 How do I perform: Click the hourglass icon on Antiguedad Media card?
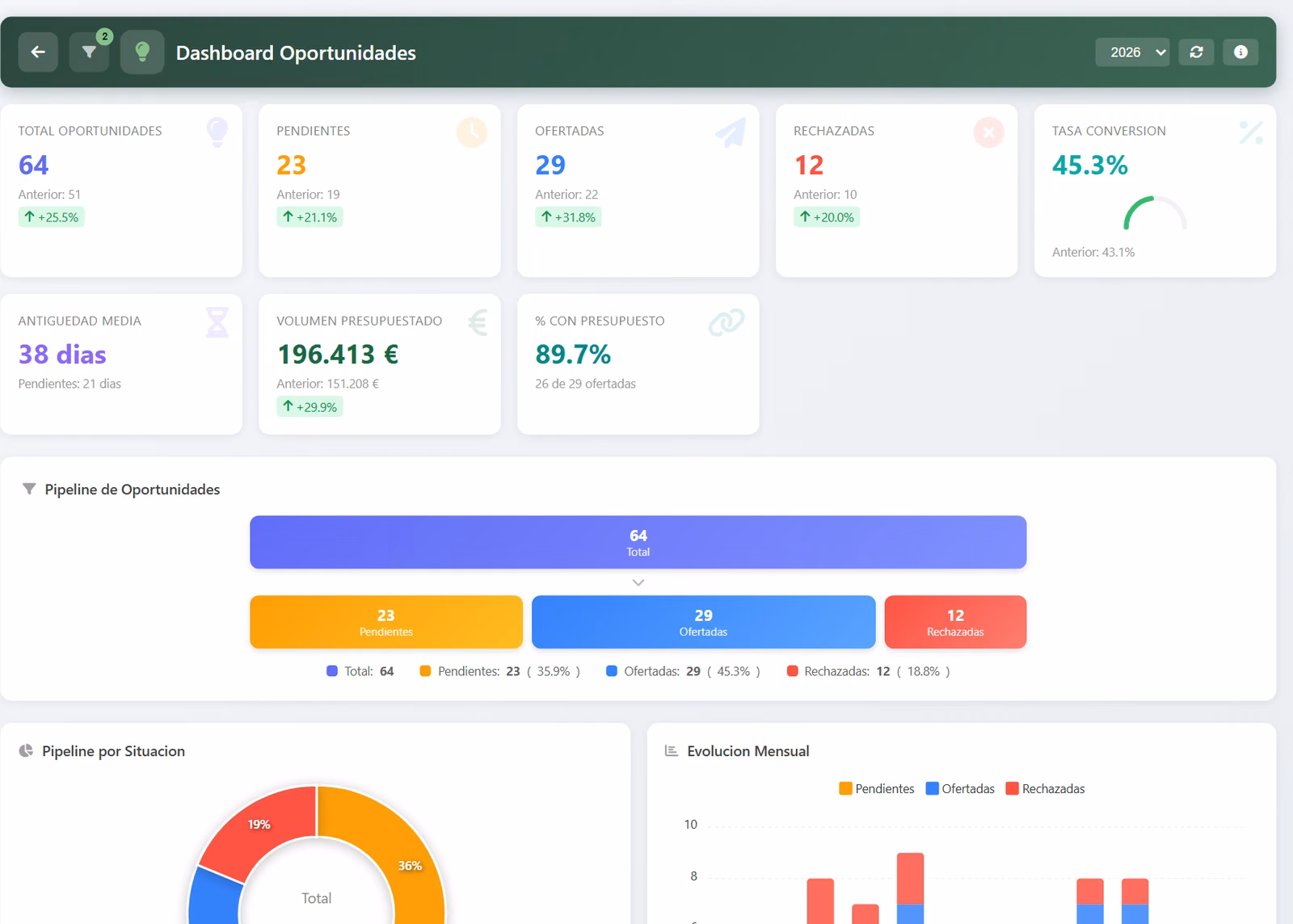[217, 322]
